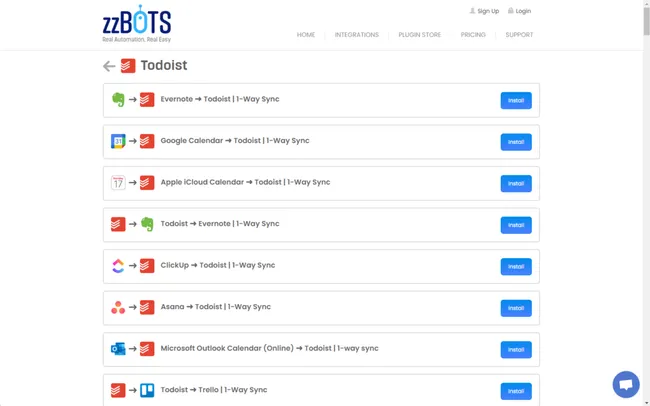Image resolution: width=650 pixels, height=406 pixels.
Task: Open the chat bubble widget
Action: [626, 384]
